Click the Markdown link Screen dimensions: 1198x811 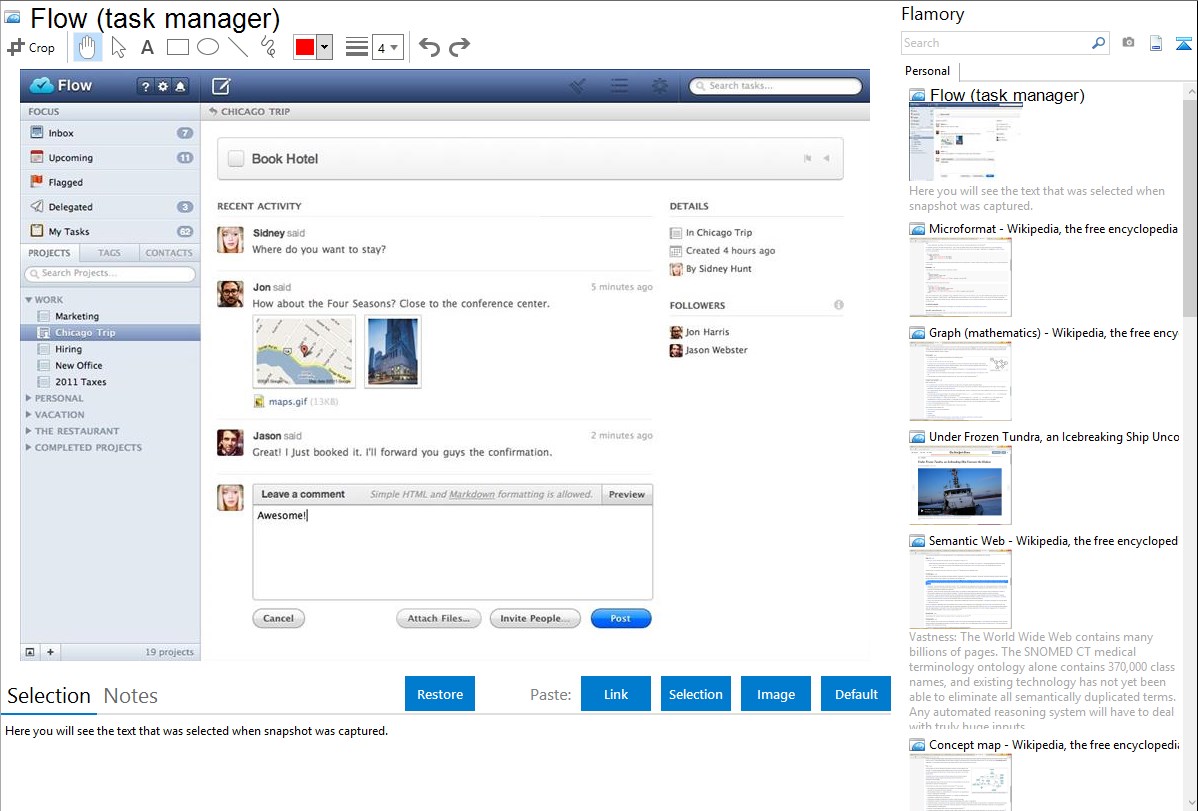(x=471, y=495)
